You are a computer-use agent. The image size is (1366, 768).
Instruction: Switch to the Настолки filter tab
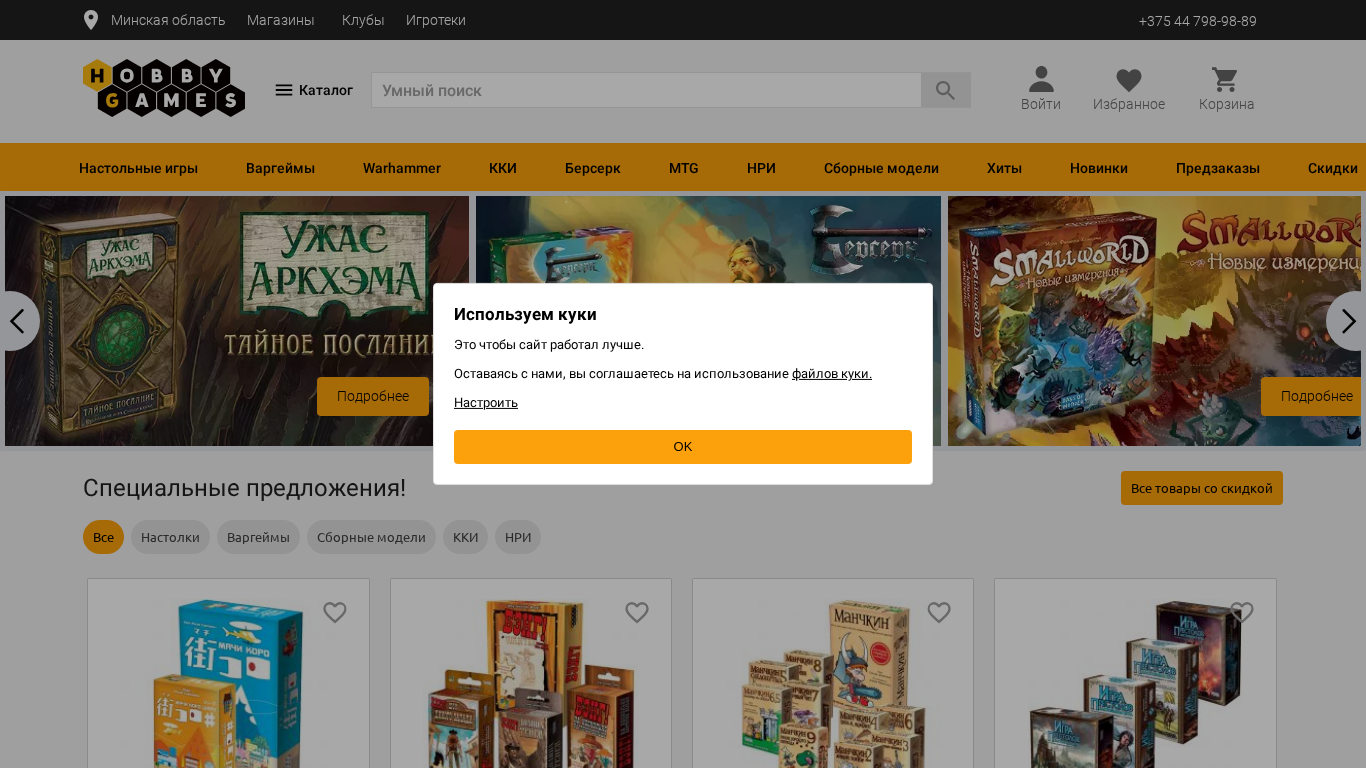point(170,537)
